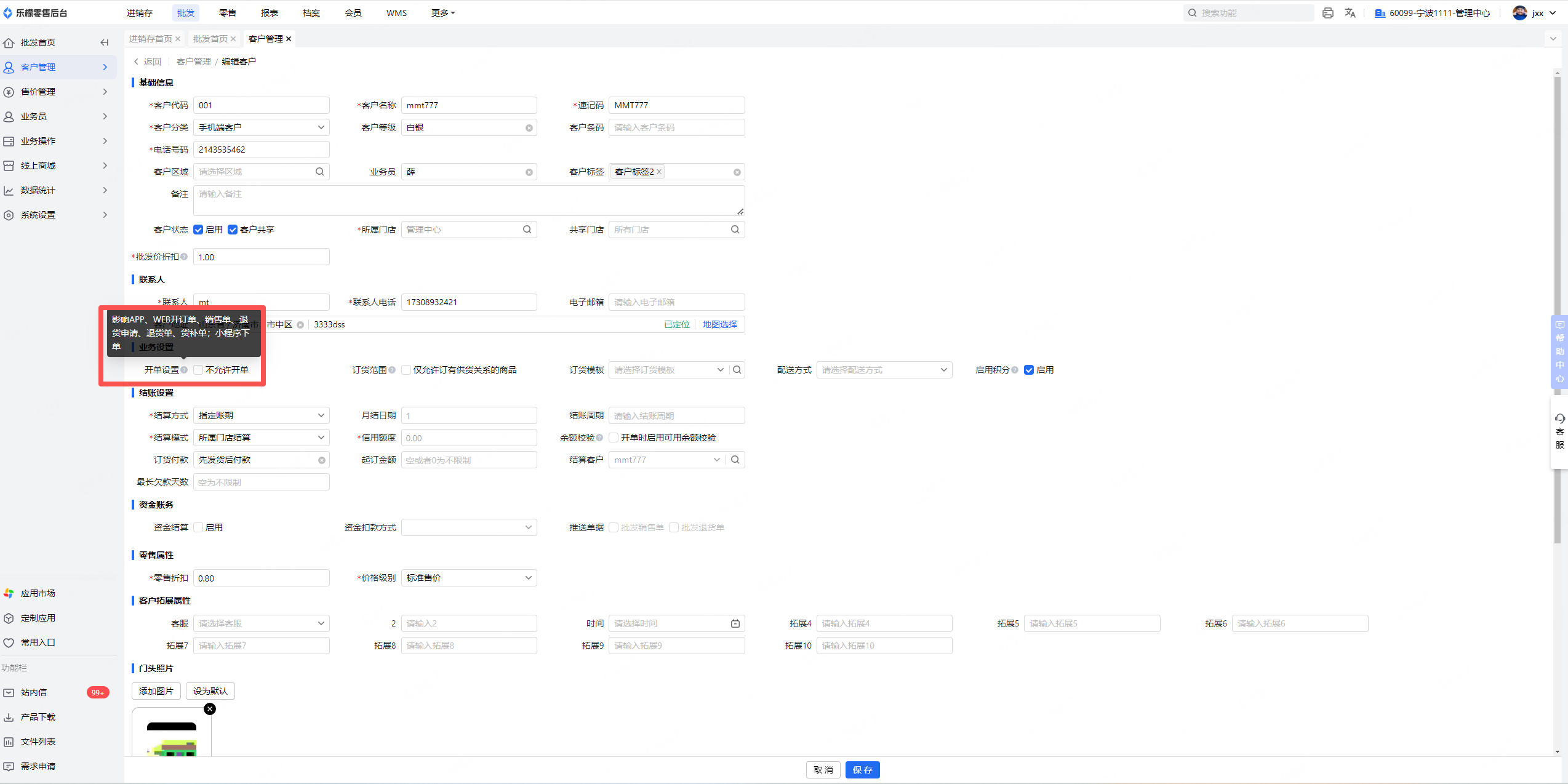Click the 备注 text area
The width and height of the screenshot is (1568, 784).
tap(468, 201)
